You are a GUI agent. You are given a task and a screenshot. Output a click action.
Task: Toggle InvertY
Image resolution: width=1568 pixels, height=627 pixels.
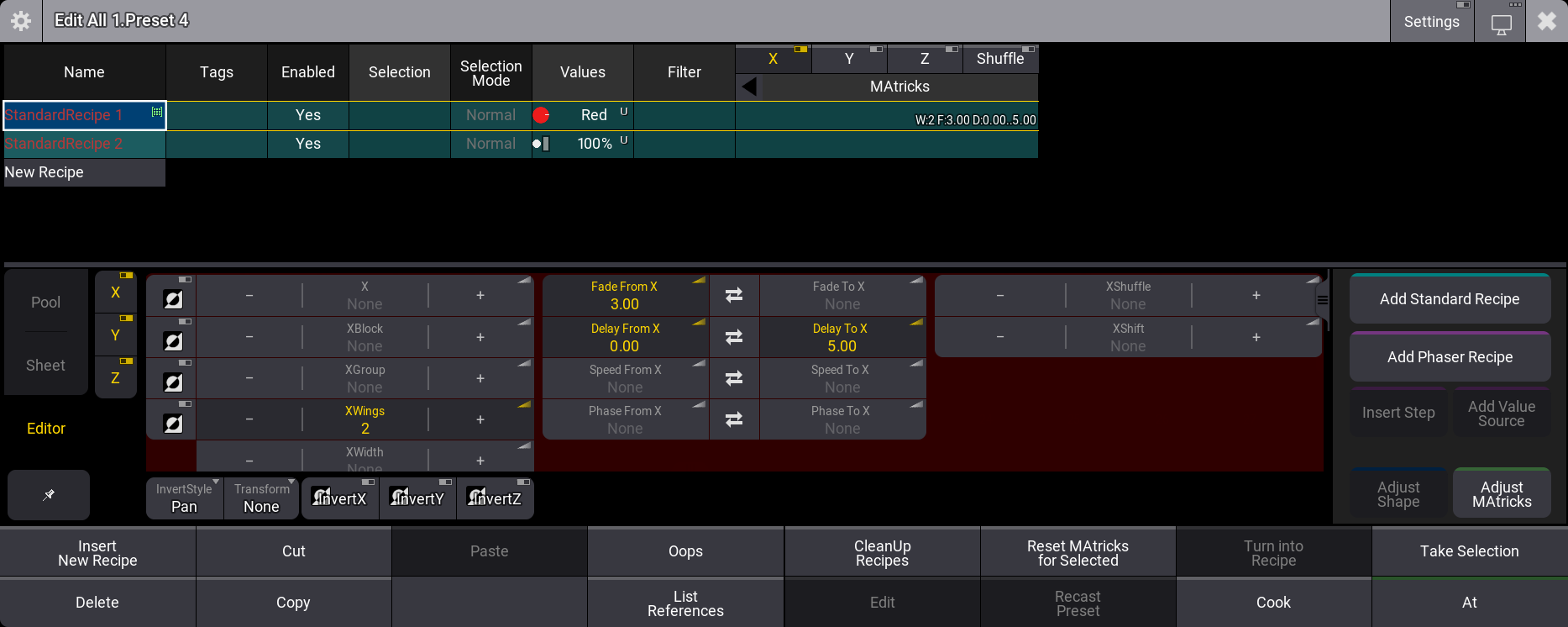[417, 498]
